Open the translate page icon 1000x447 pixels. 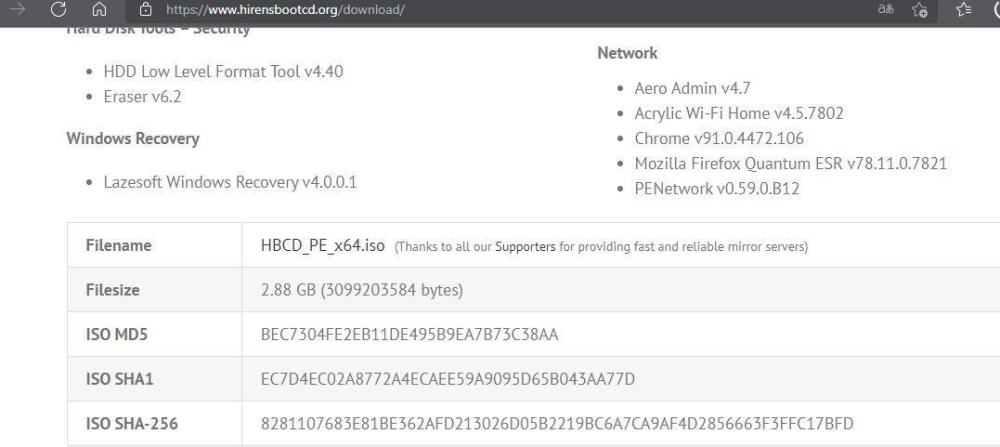910,10
